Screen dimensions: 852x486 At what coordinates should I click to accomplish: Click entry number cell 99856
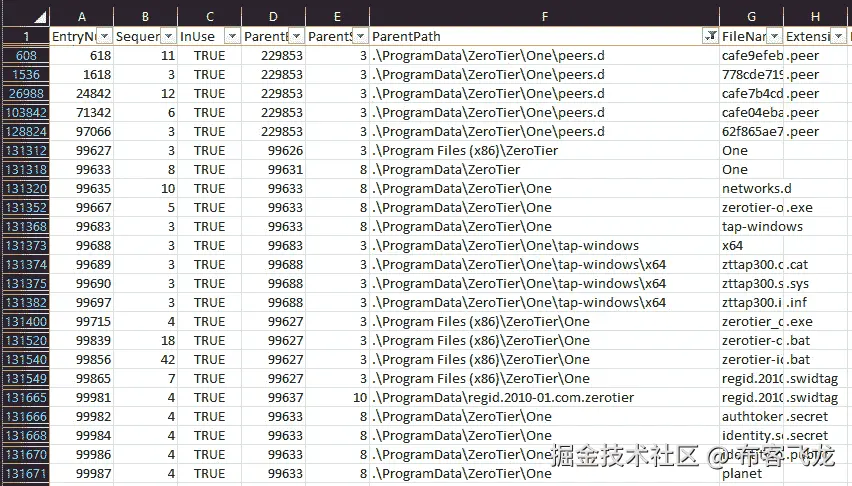[82, 359]
